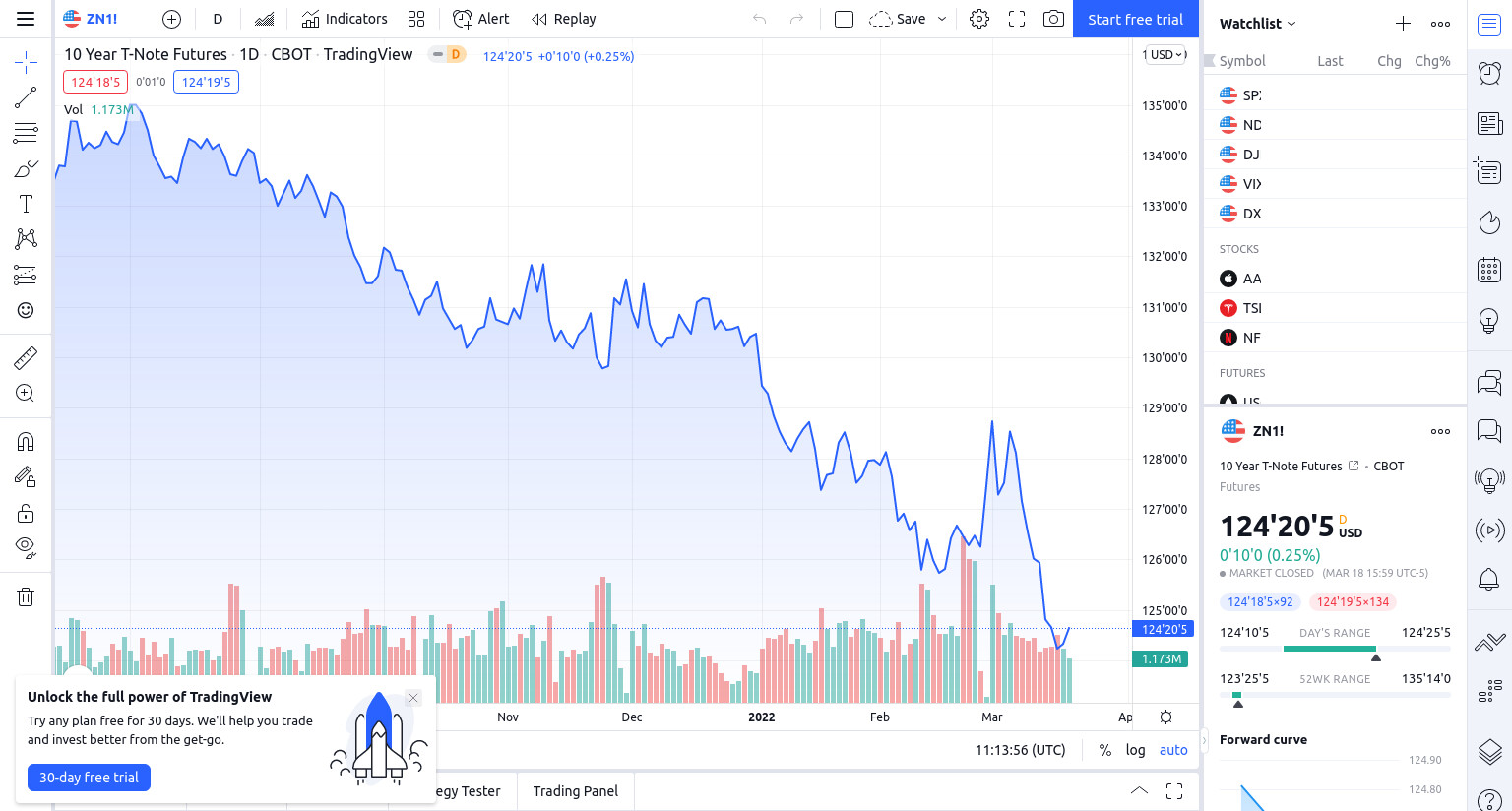Open the Trading Panel tab
This screenshot has height=811, width=1512.
coord(576,791)
